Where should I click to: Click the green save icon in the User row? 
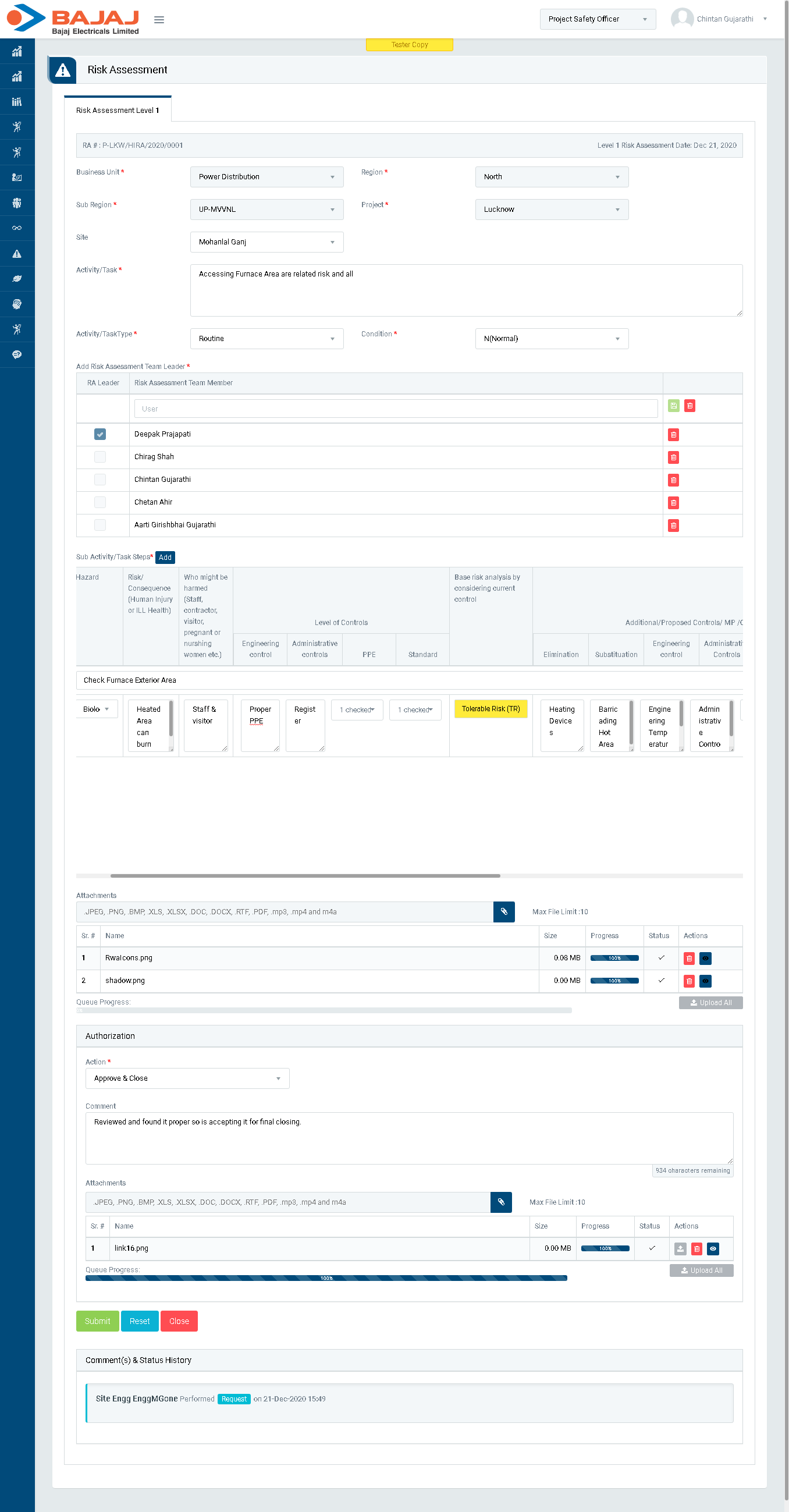[x=673, y=406]
